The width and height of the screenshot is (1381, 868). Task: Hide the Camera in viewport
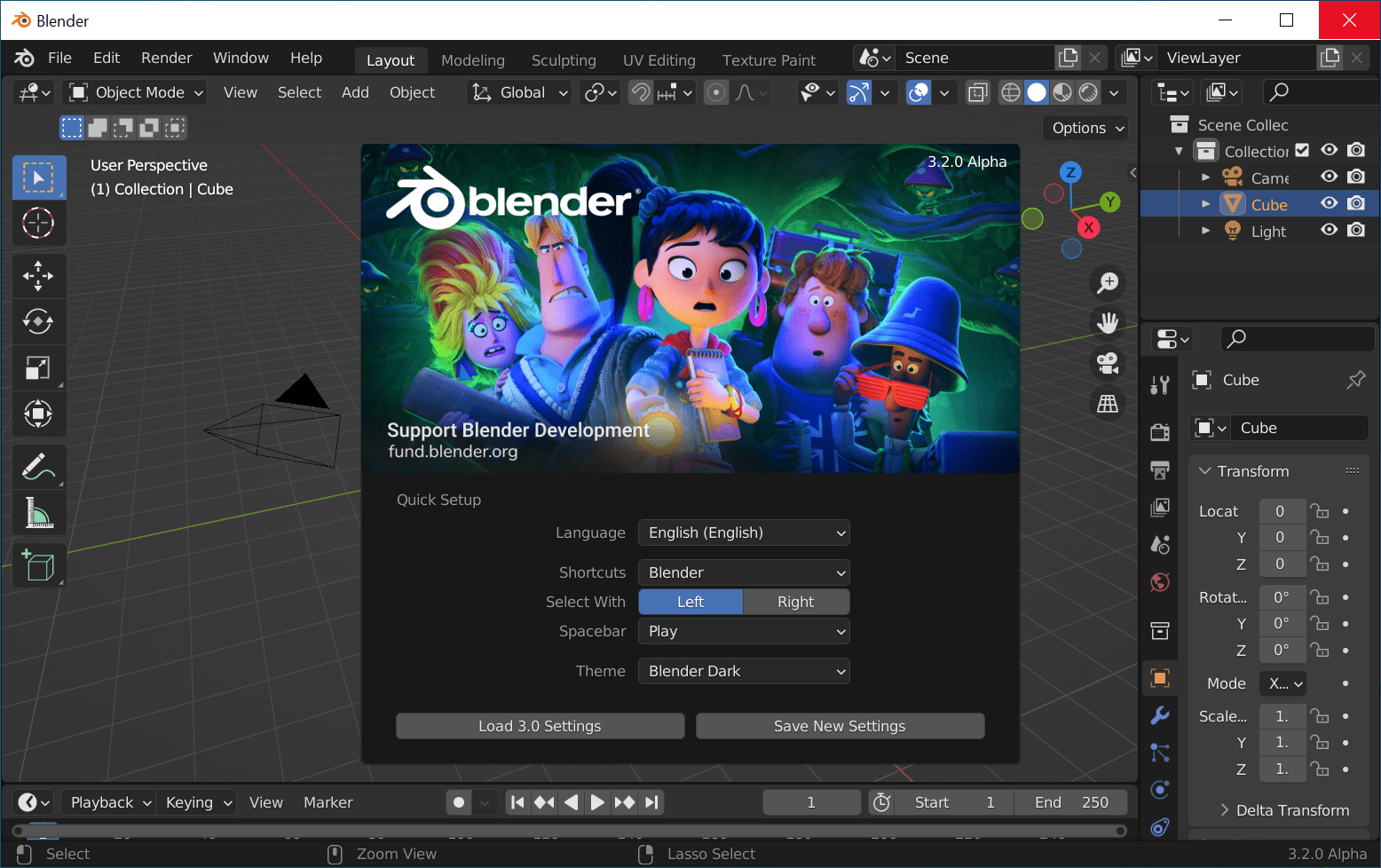(x=1329, y=177)
